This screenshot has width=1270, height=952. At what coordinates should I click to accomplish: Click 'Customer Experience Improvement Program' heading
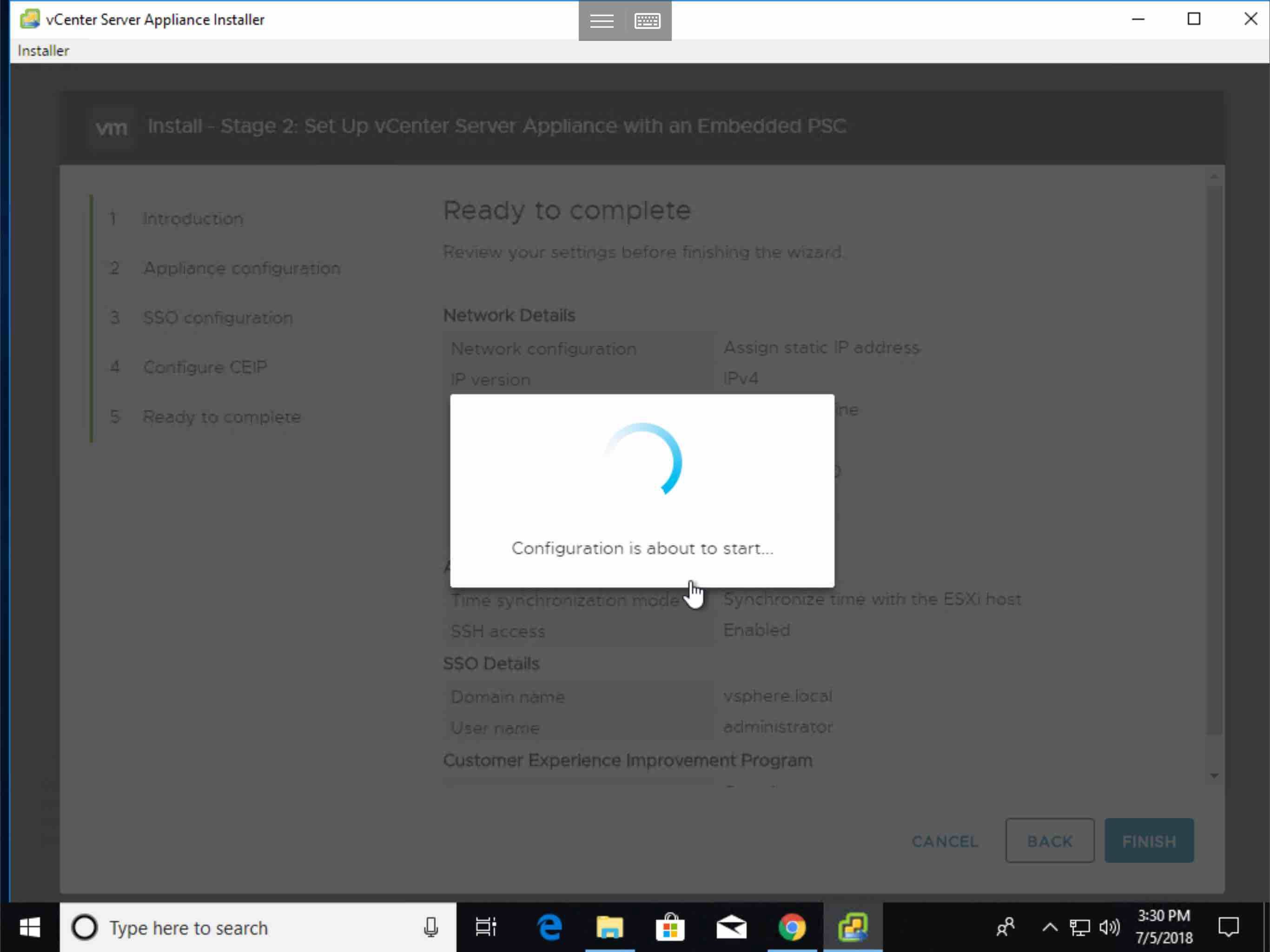(x=628, y=760)
